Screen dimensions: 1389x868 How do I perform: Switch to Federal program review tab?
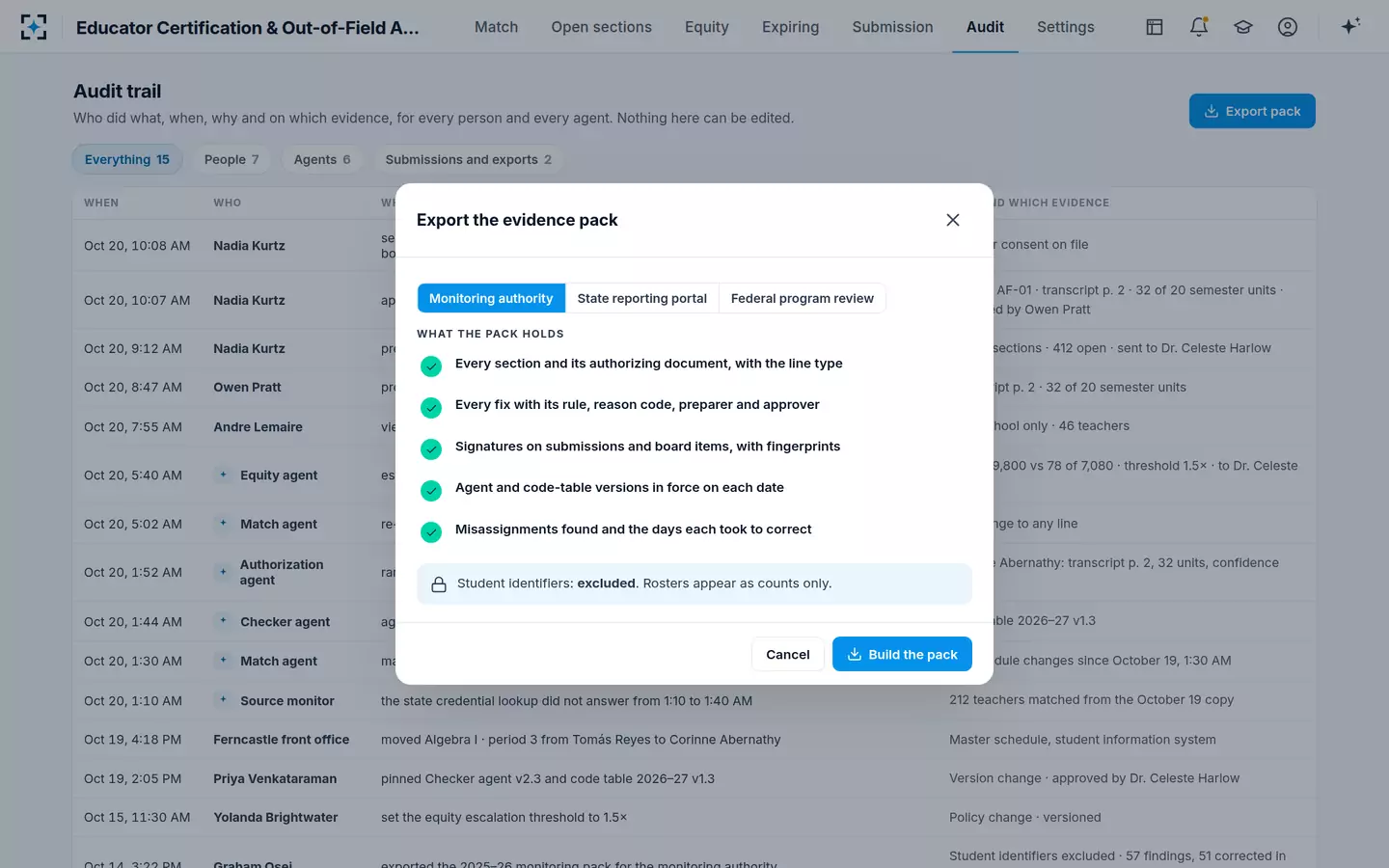point(803,298)
